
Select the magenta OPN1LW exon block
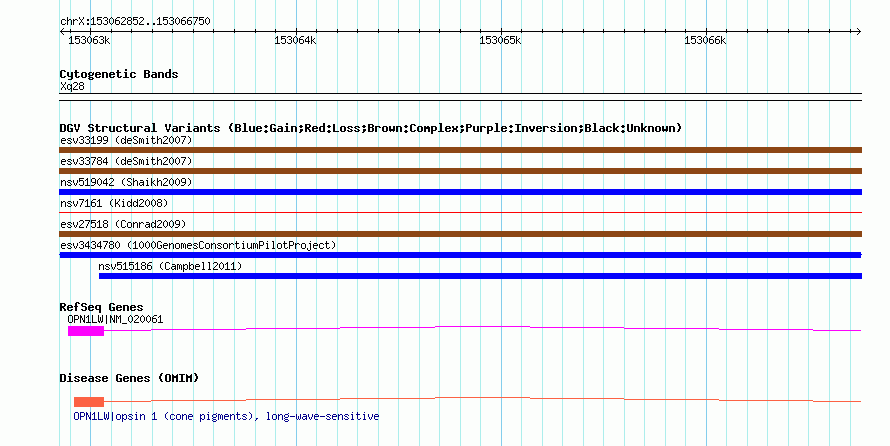(86, 331)
